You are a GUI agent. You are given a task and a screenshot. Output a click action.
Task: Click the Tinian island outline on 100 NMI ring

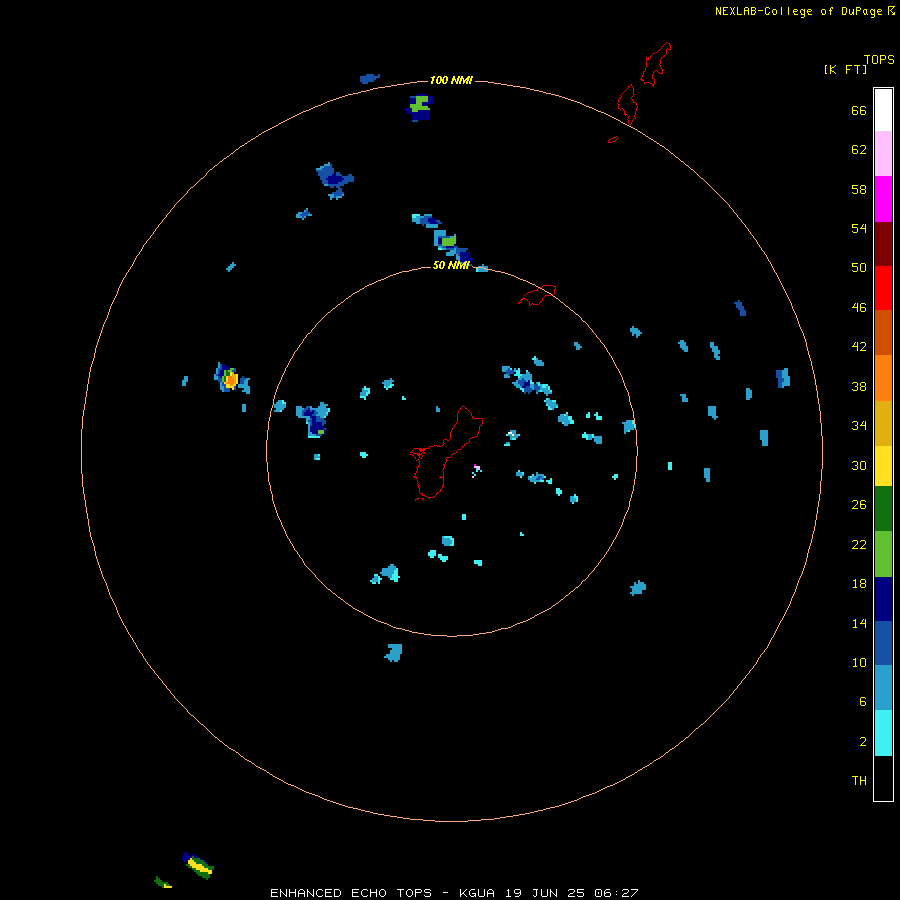(x=627, y=104)
